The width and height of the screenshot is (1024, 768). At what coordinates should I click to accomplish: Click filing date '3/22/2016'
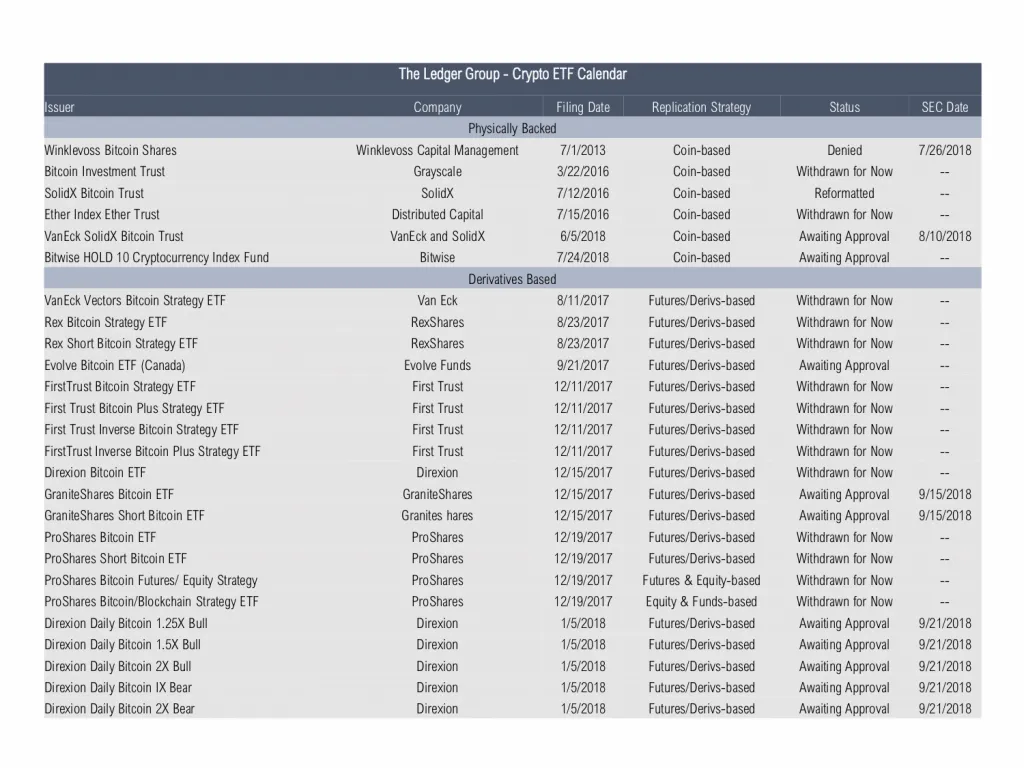tap(583, 172)
